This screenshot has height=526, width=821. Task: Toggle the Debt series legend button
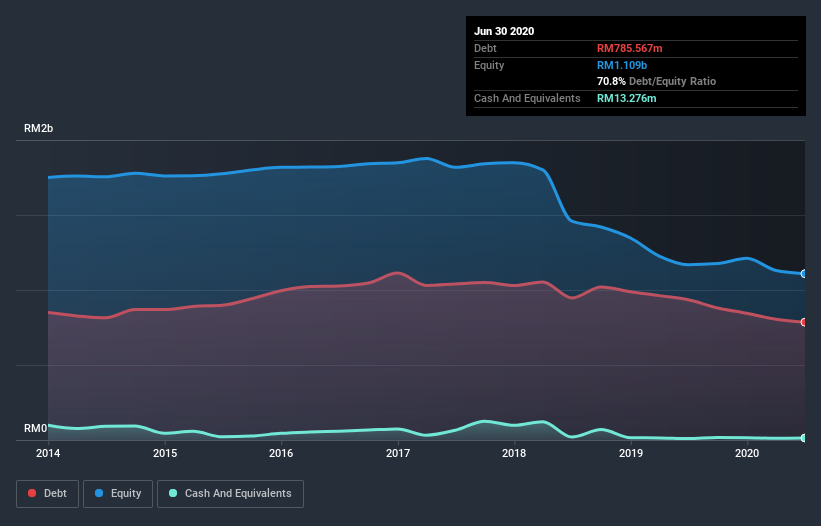pos(47,494)
